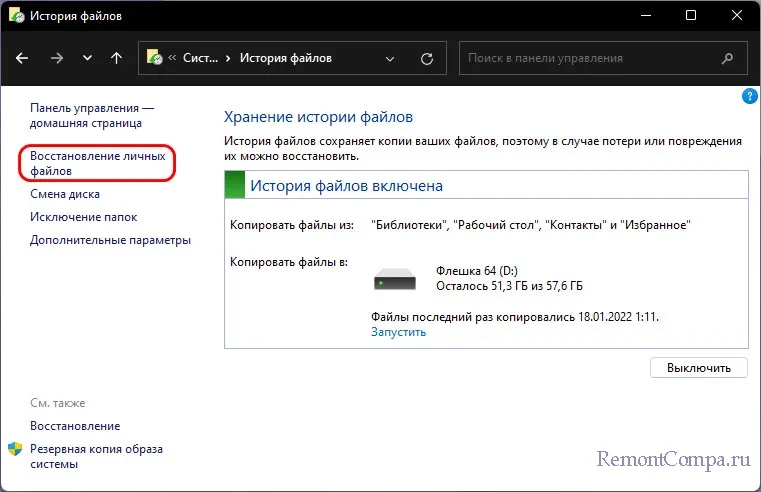The width and height of the screenshot is (761, 492).
Task: Refresh the File History page
Action: (x=428, y=58)
